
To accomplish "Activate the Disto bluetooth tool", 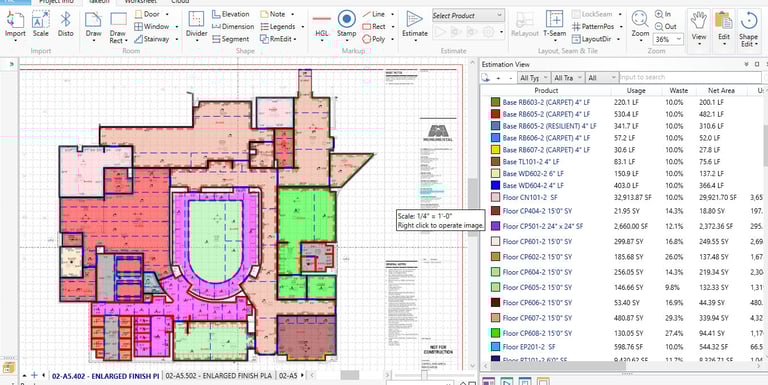I will 66,21.
